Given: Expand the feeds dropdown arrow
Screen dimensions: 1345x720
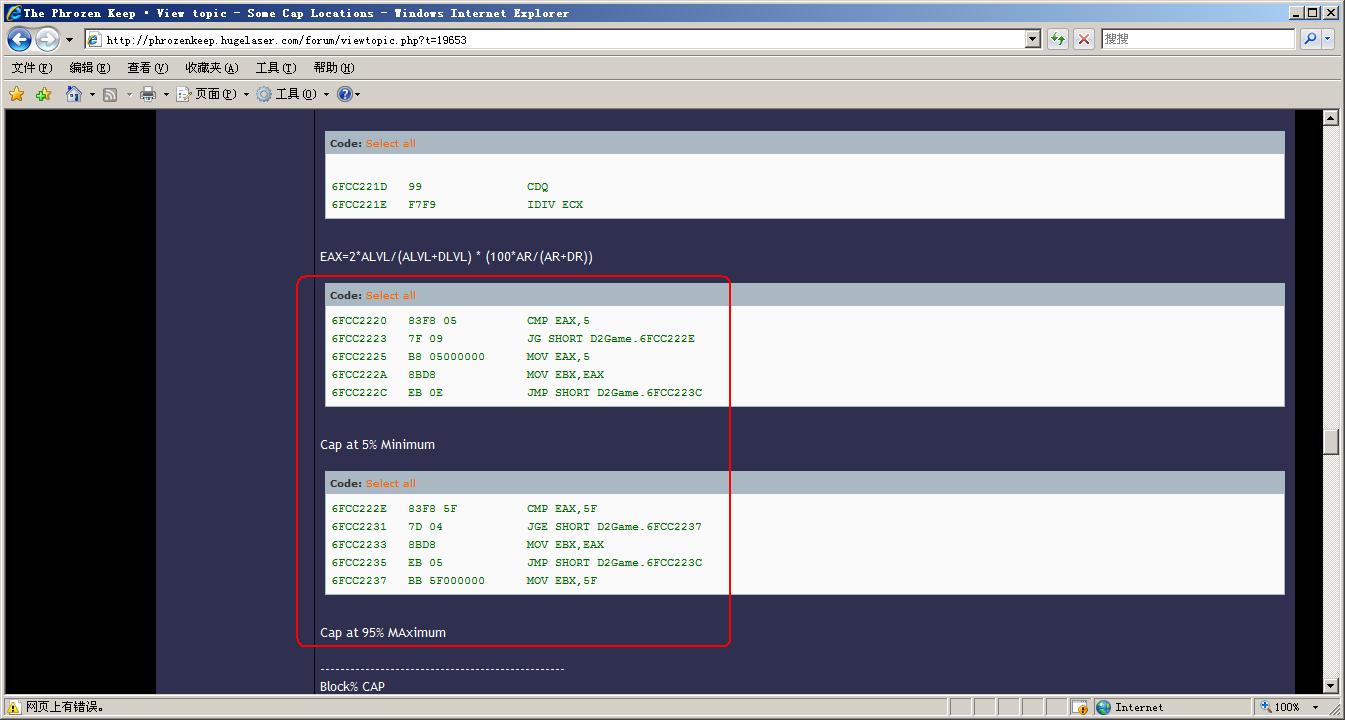Looking at the screenshot, I should coord(128,95).
